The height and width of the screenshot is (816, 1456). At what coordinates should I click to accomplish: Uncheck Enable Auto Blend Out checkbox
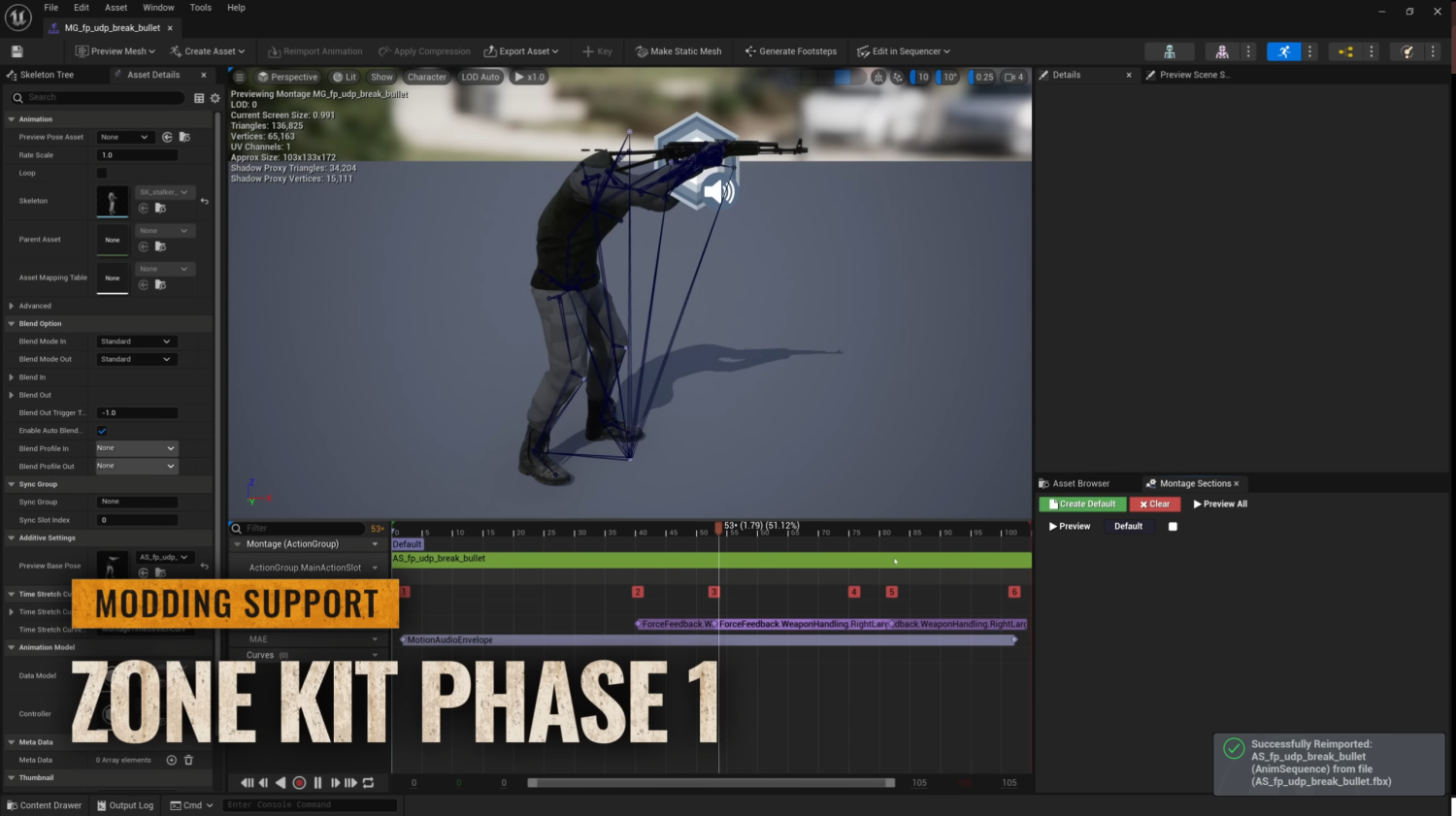point(102,431)
